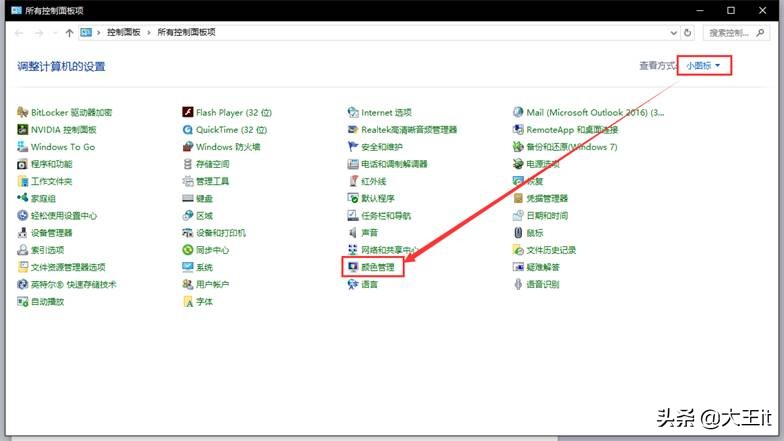
Task: Open 任务栏和导航 link
Action: click(386, 216)
